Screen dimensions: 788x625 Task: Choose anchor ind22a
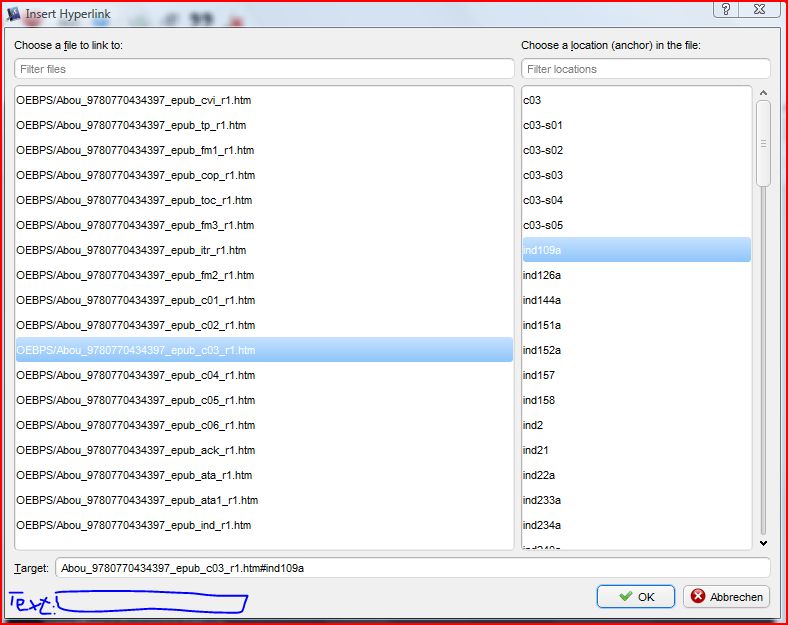coord(637,475)
